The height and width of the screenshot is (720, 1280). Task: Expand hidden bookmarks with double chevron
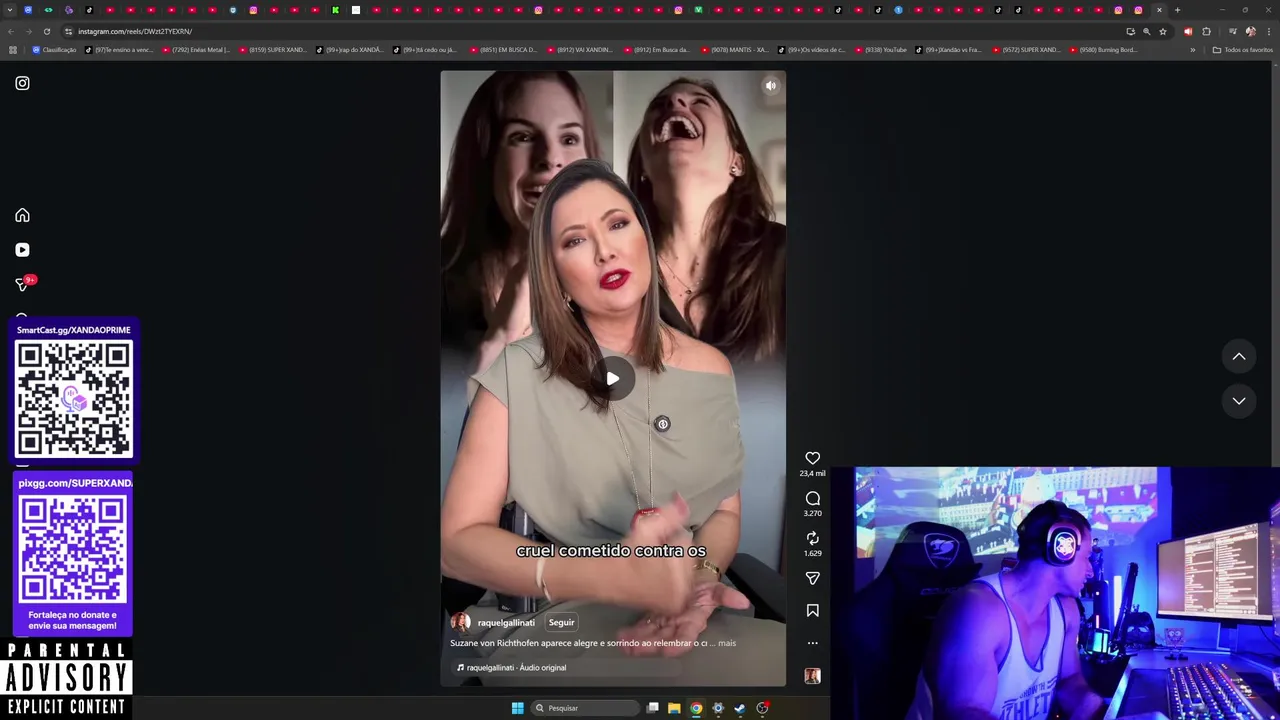[x=1192, y=50]
